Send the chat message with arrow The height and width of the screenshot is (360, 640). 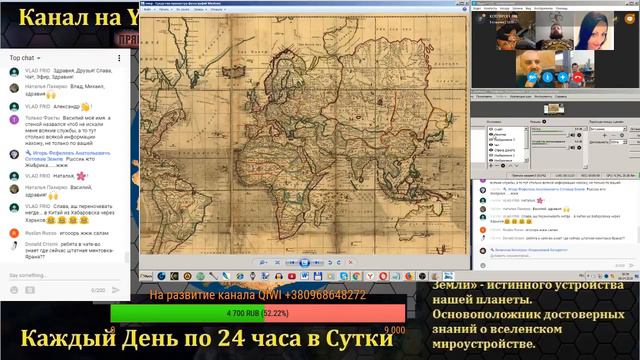click(116, 290)
